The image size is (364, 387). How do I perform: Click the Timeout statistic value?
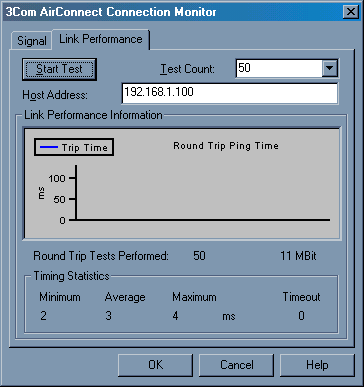click(301, 316)
